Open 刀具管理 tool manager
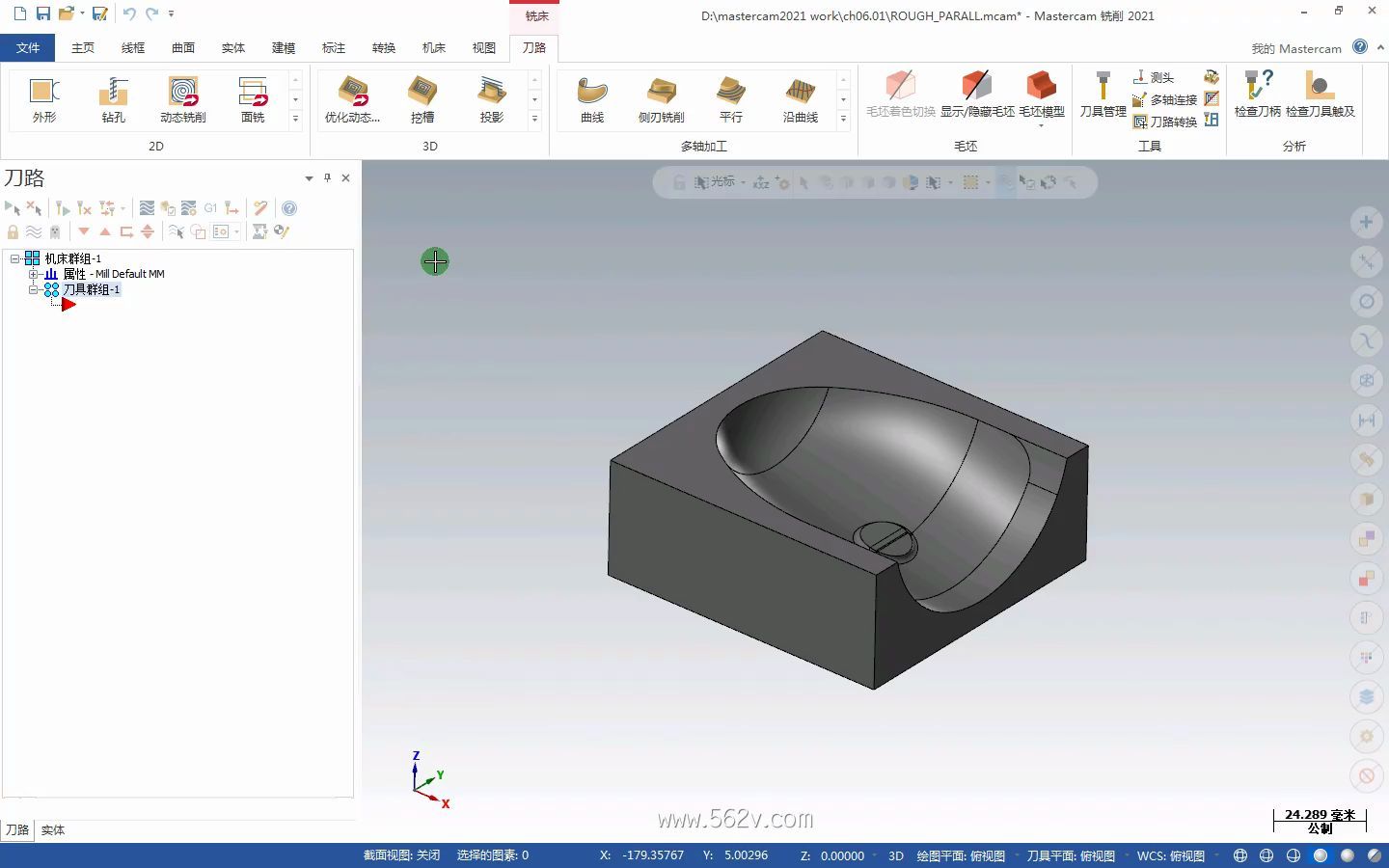 (x=1103, y=95)
